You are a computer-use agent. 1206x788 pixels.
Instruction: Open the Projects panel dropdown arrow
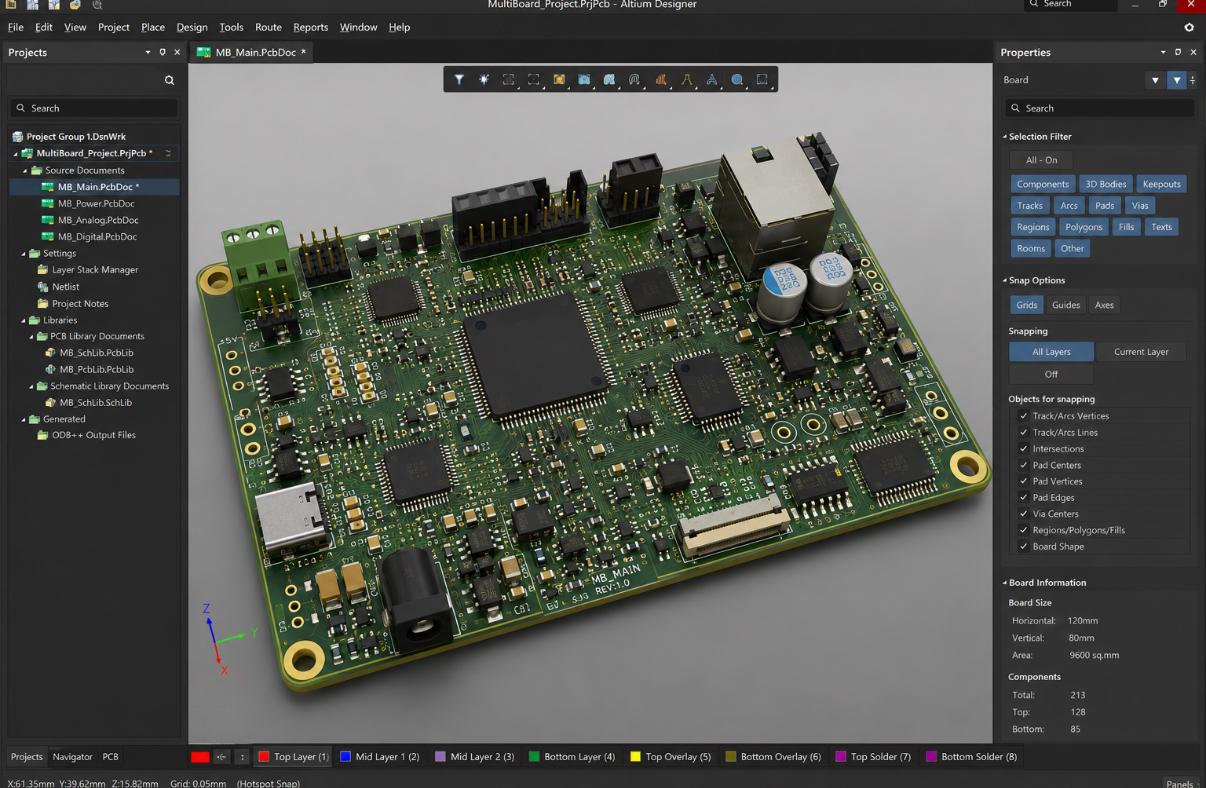click(x=148, y=52)
